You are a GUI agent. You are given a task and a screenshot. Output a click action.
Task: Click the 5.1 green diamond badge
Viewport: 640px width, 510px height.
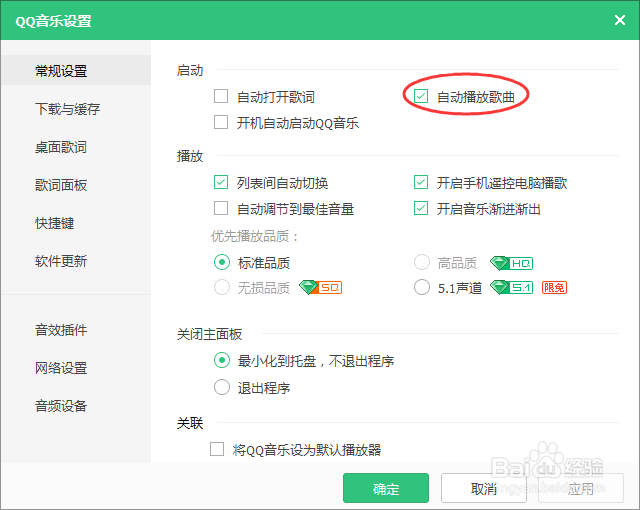point(511,288)
